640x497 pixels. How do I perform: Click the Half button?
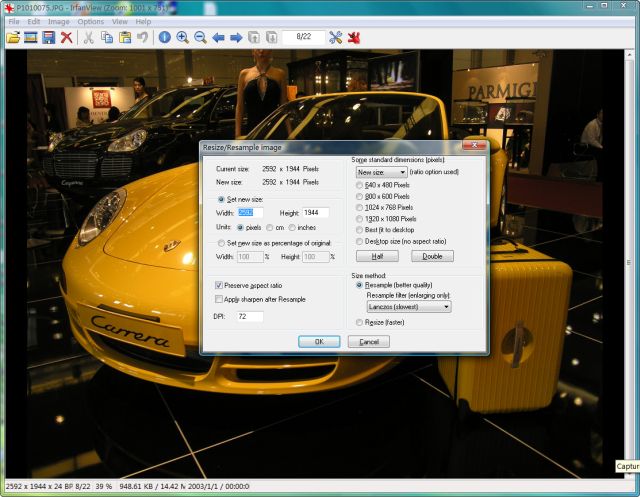tap(377, 256)
